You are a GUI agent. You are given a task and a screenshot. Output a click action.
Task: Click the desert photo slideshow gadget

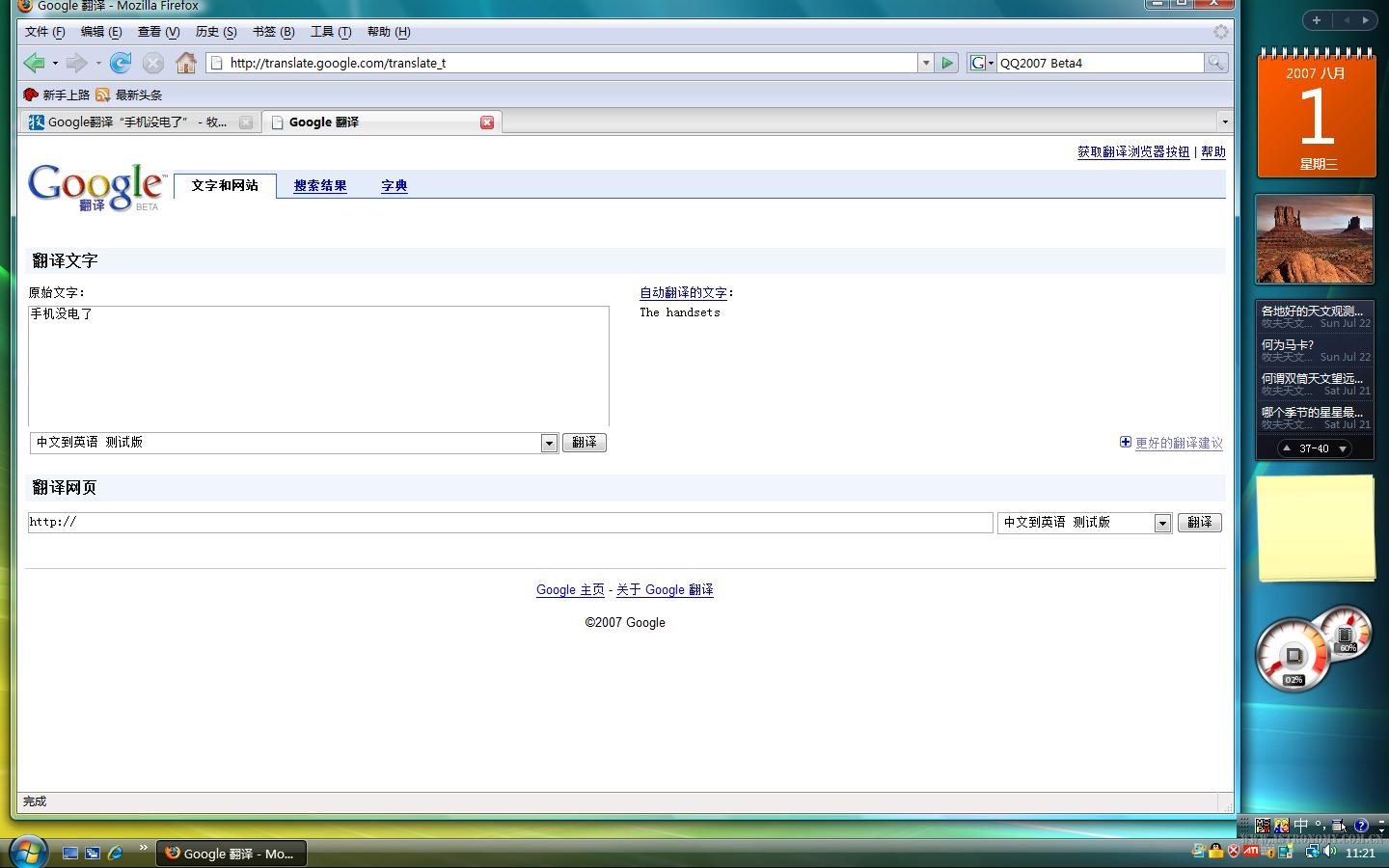(1314, 239)
